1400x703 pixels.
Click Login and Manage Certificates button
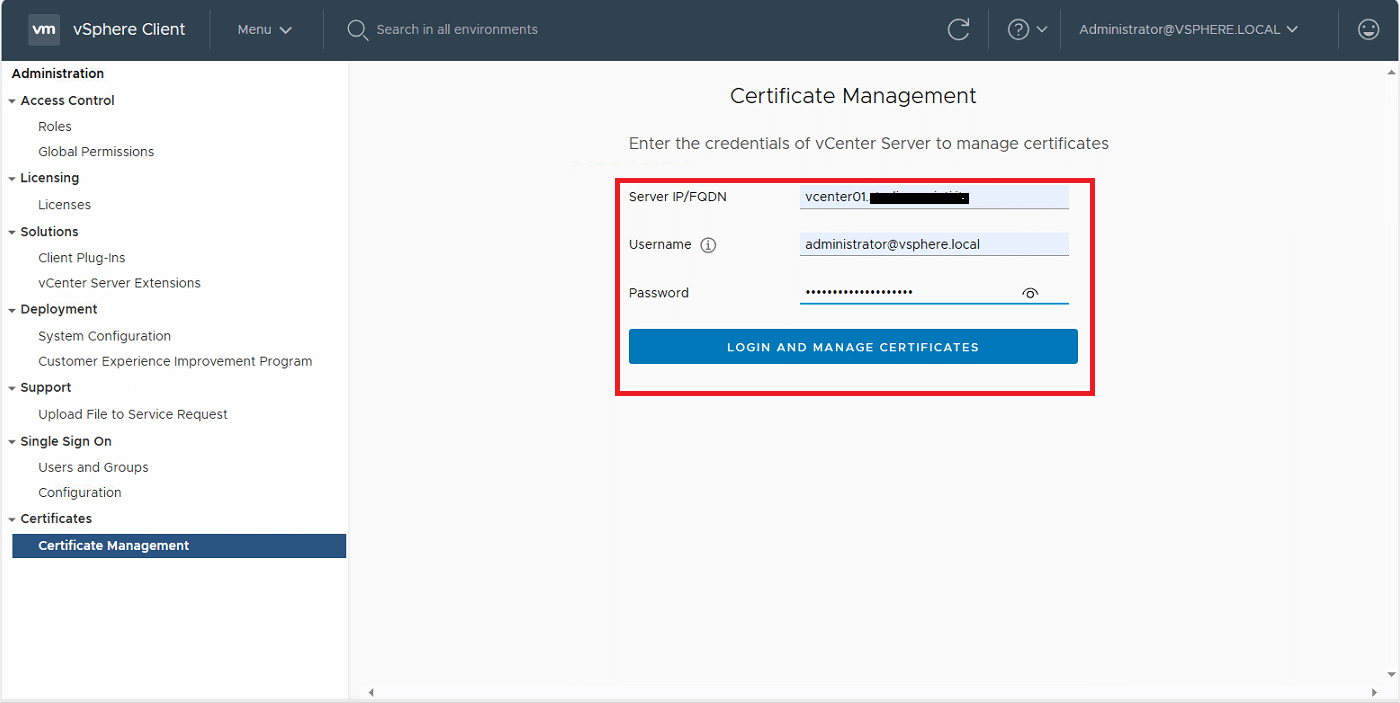pyautogui.click(x=853, y=347)
